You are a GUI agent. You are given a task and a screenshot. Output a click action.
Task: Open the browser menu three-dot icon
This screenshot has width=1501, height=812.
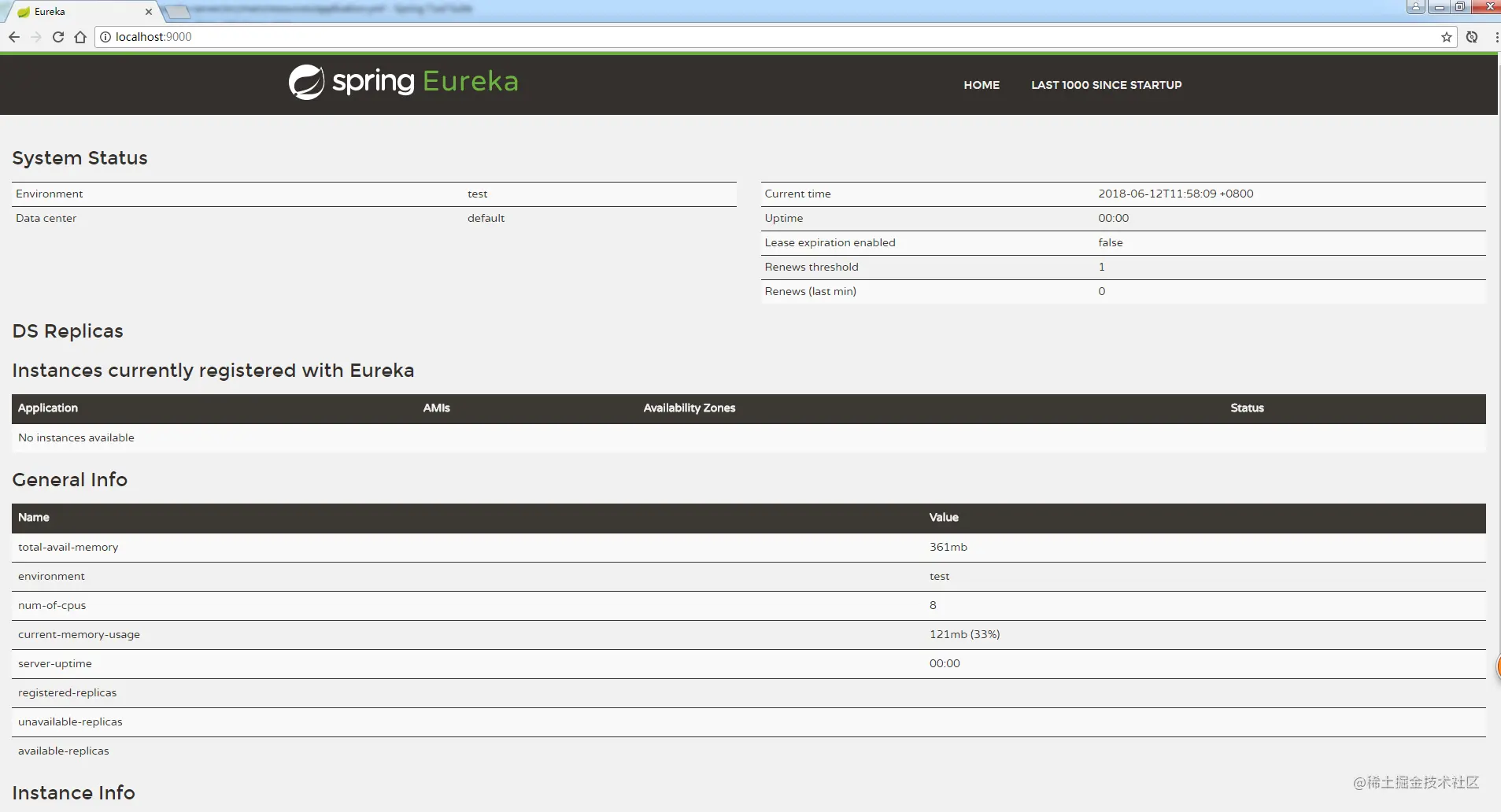(x=1495, y=37)
